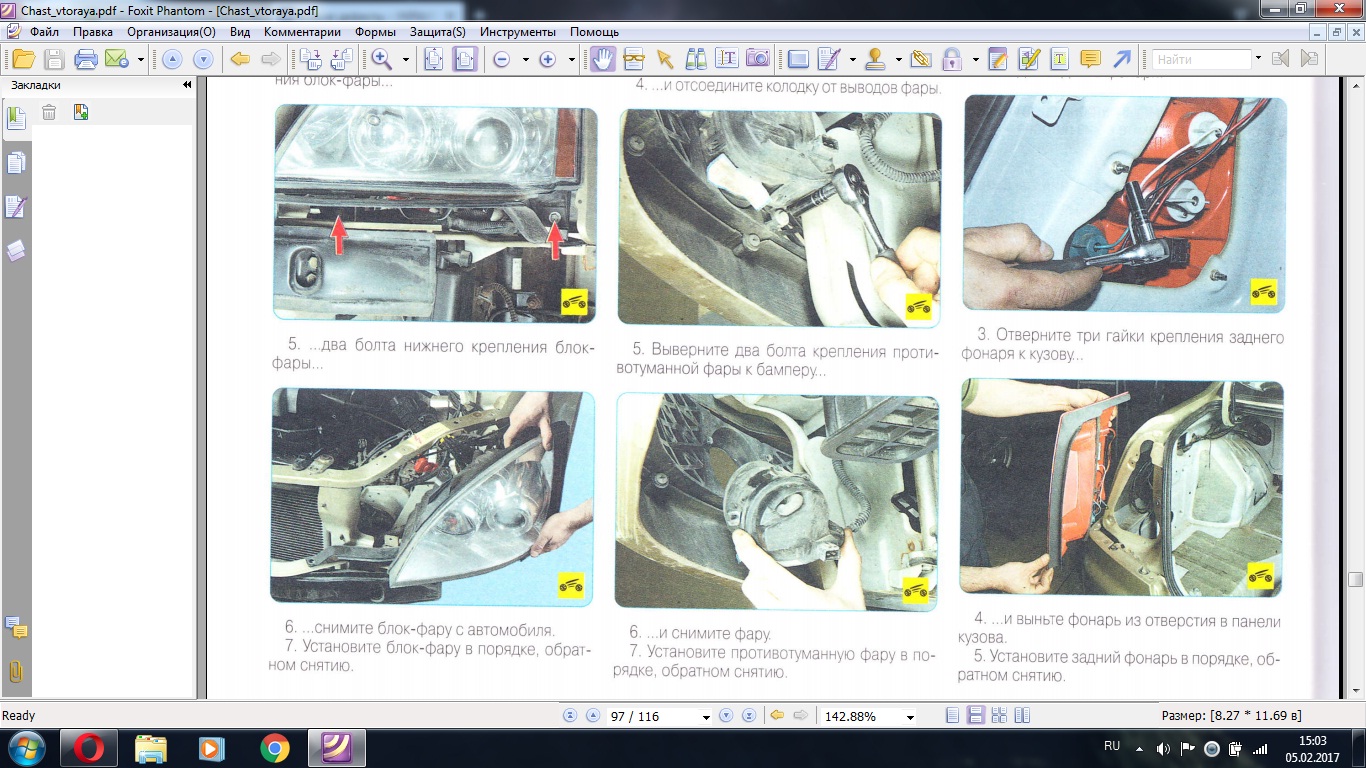Add a new bookmark with the plus bookmark icon
Viewport: 1366px width, 768px height.
tap(81, 112)
